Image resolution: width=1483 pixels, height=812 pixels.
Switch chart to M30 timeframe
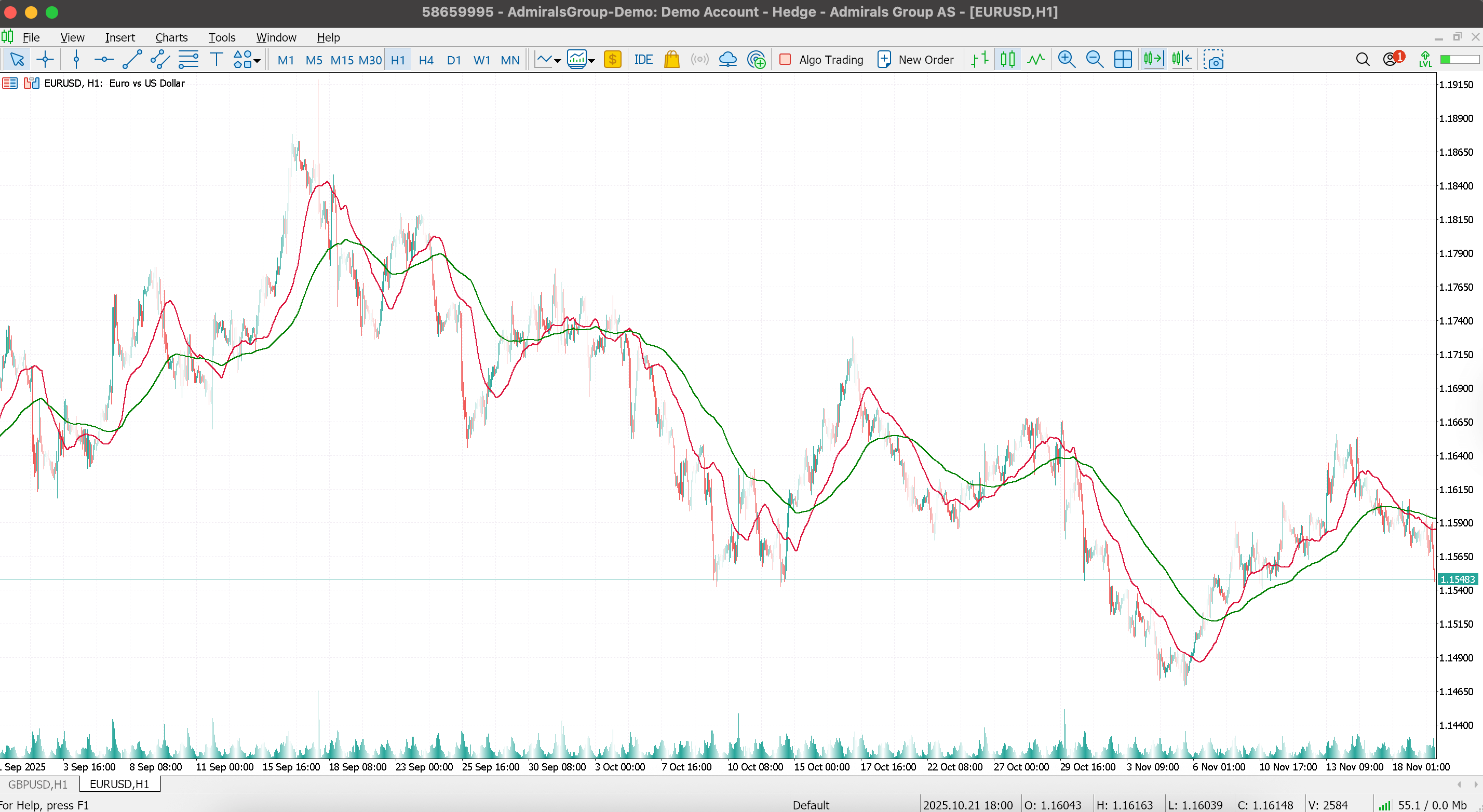[370, 60]
